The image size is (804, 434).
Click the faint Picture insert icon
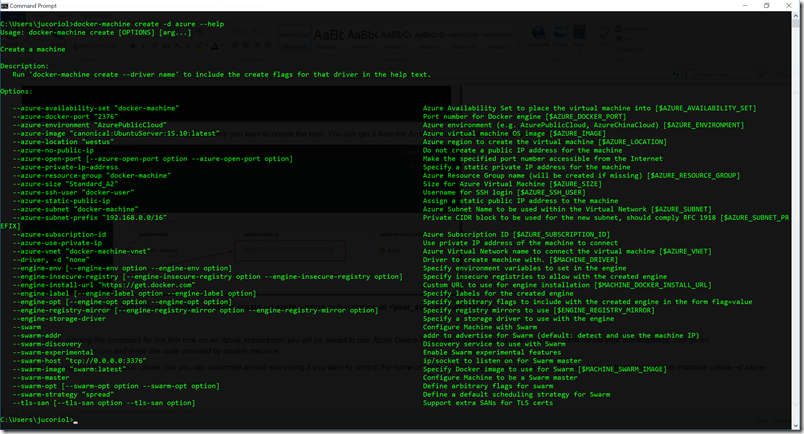coord(559,36)
